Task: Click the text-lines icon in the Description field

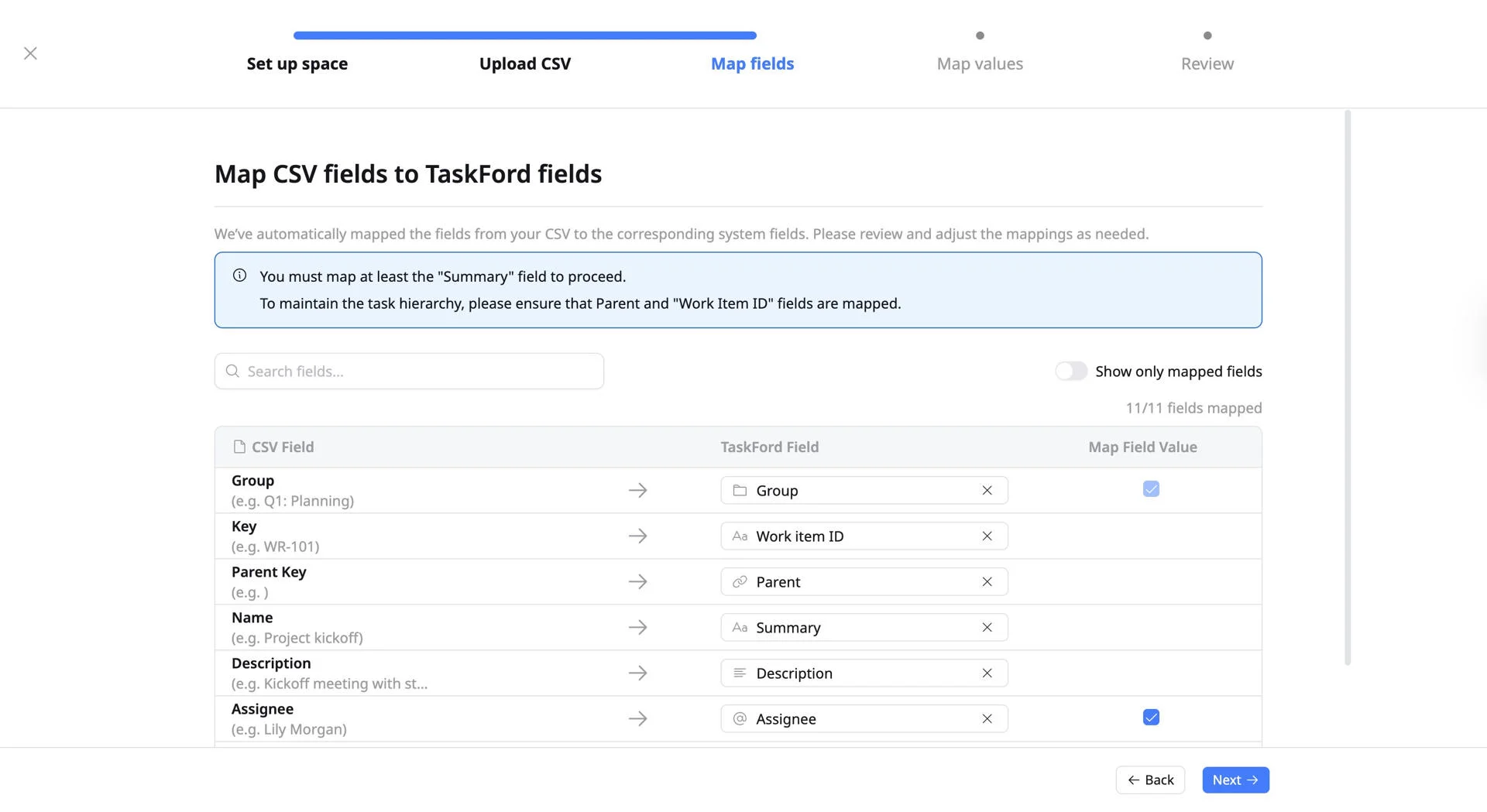Action: click(740, 673)
